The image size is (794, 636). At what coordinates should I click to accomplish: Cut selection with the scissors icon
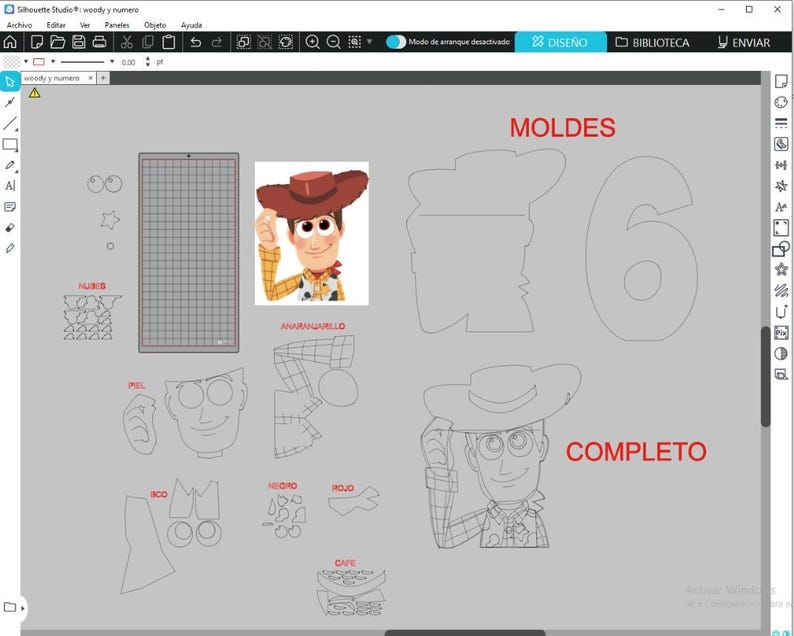click(127, 42)
